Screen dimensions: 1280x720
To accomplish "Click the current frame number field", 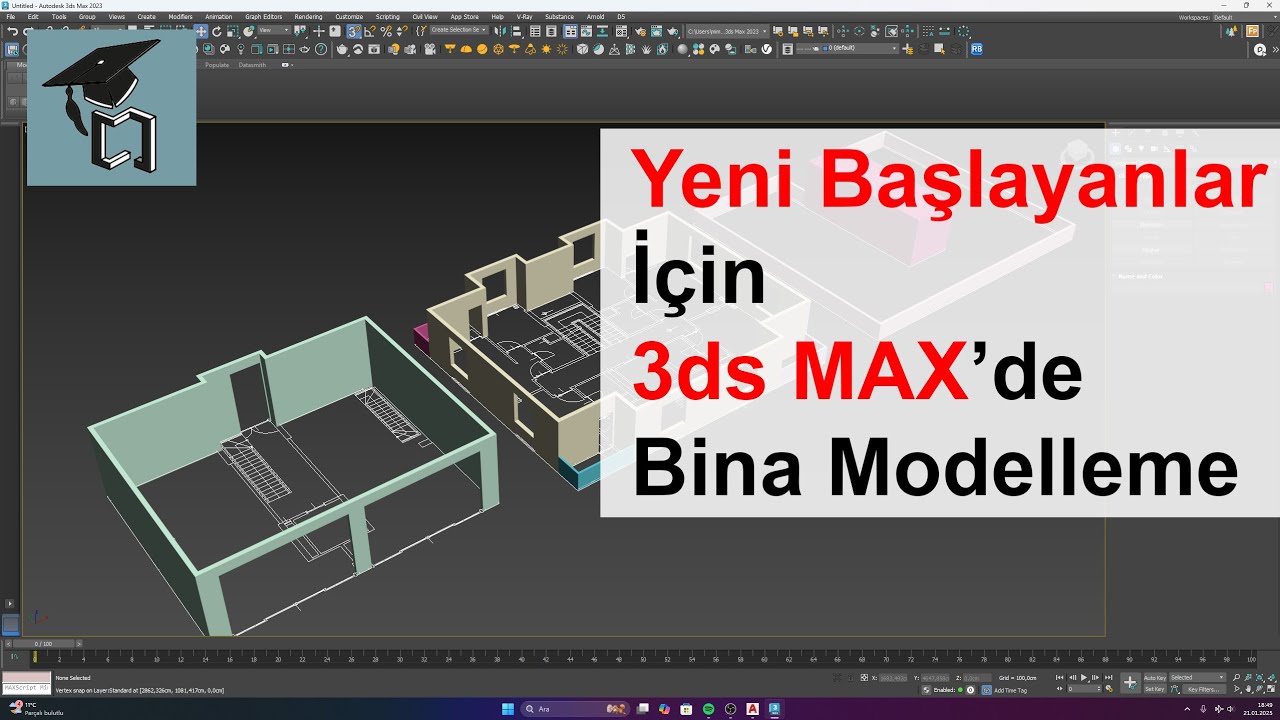I will 1084,689.
